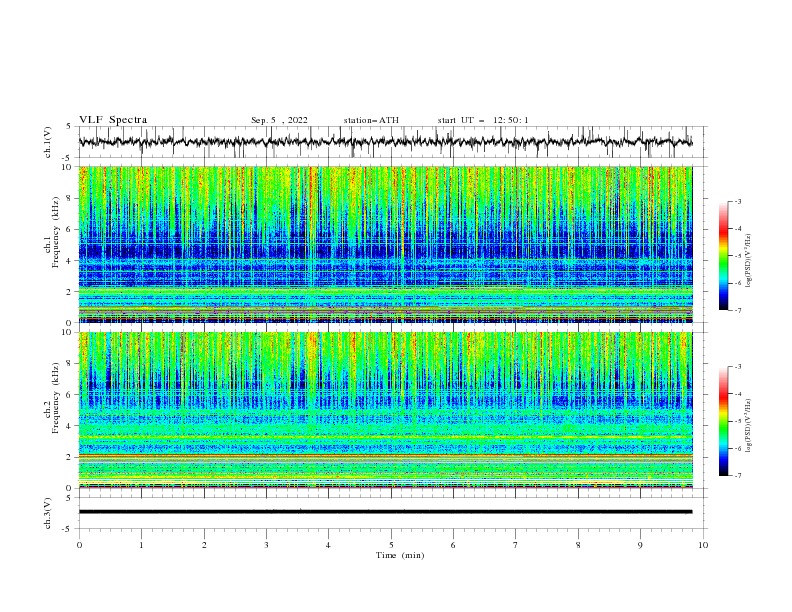Click the ch.1 colorbar "-3" tick value
This screenshot has width=792, height=612.
pos(738,201)
